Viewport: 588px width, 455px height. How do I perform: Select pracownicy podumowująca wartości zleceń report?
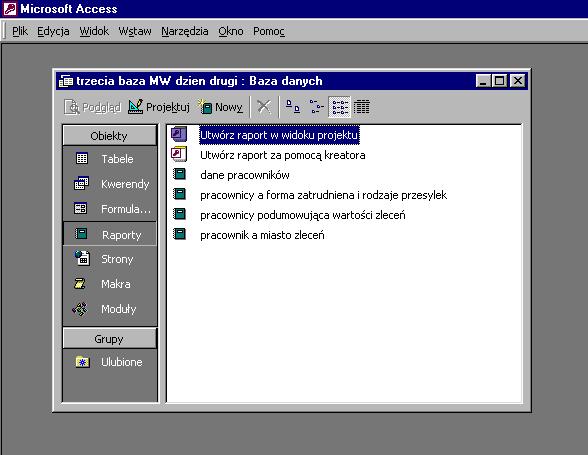(303, 215)
